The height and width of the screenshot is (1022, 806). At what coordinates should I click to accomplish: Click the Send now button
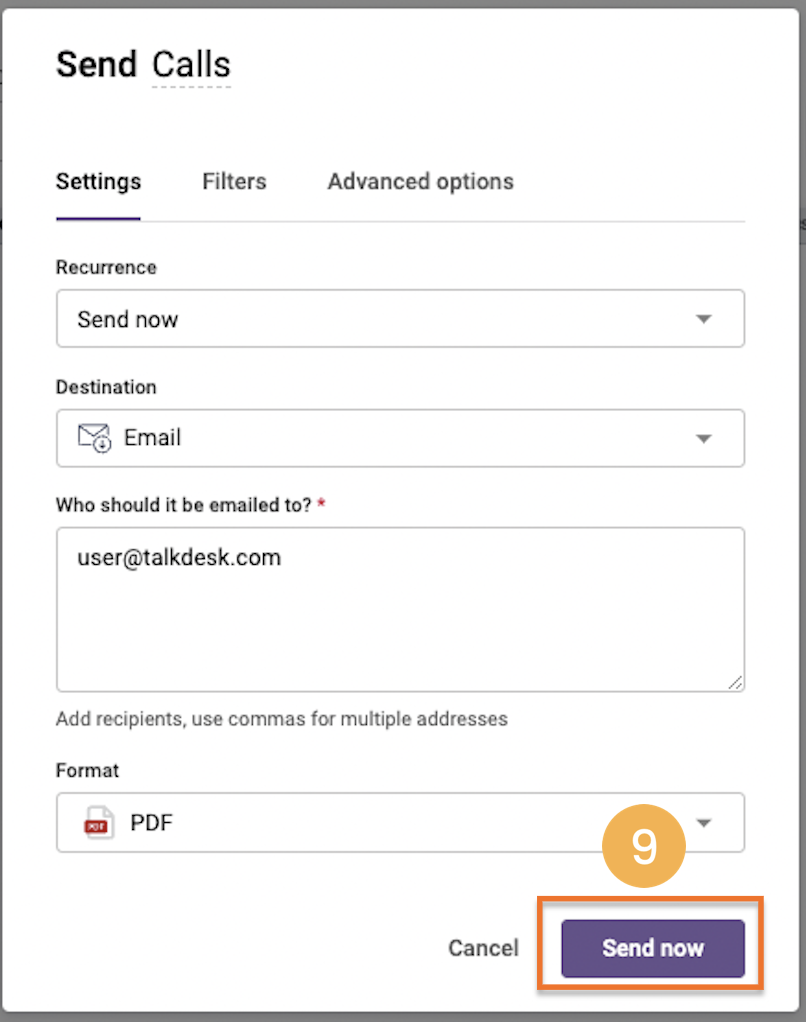[652, 948]
